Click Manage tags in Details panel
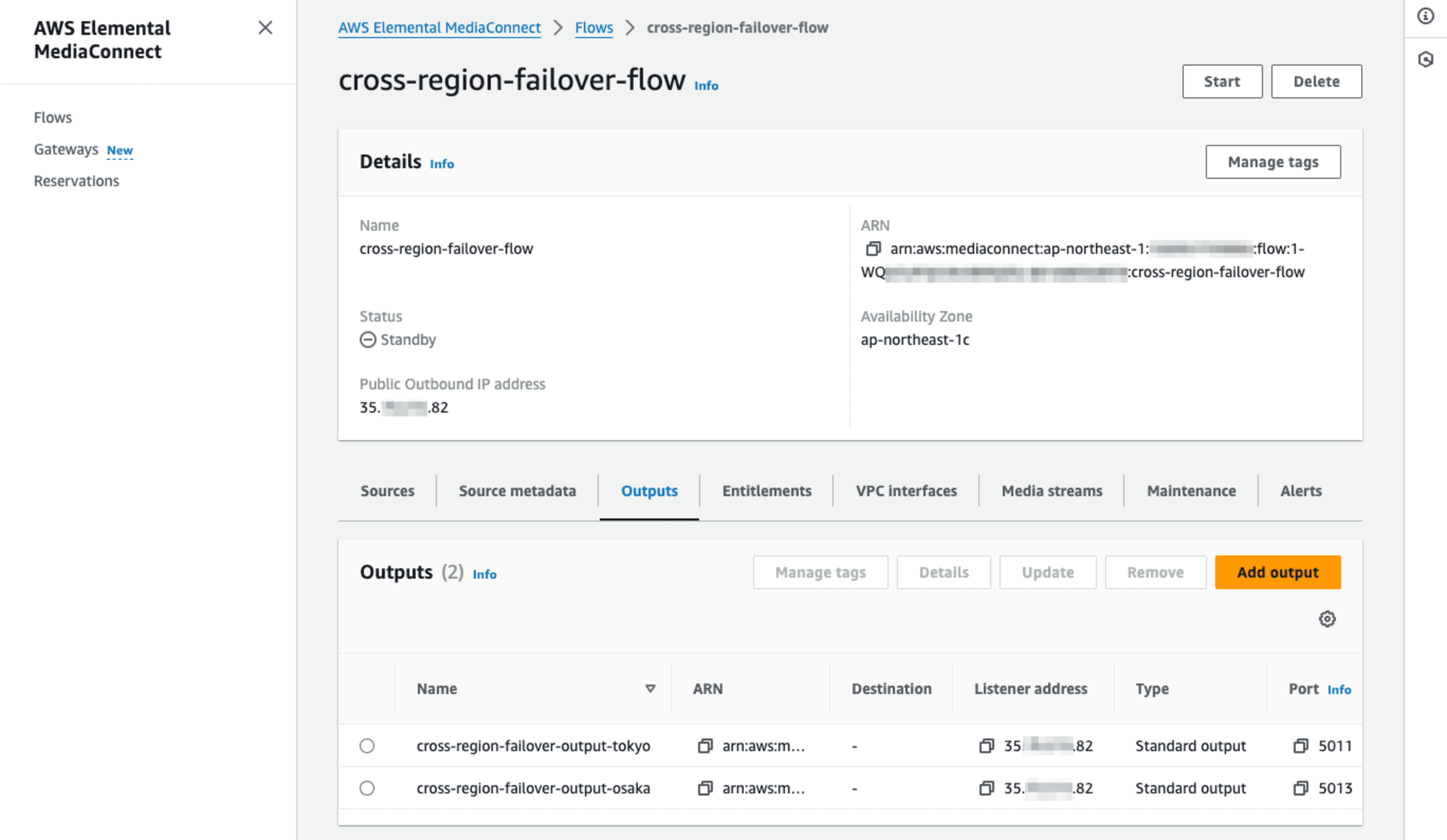 tap(1273, 162)
